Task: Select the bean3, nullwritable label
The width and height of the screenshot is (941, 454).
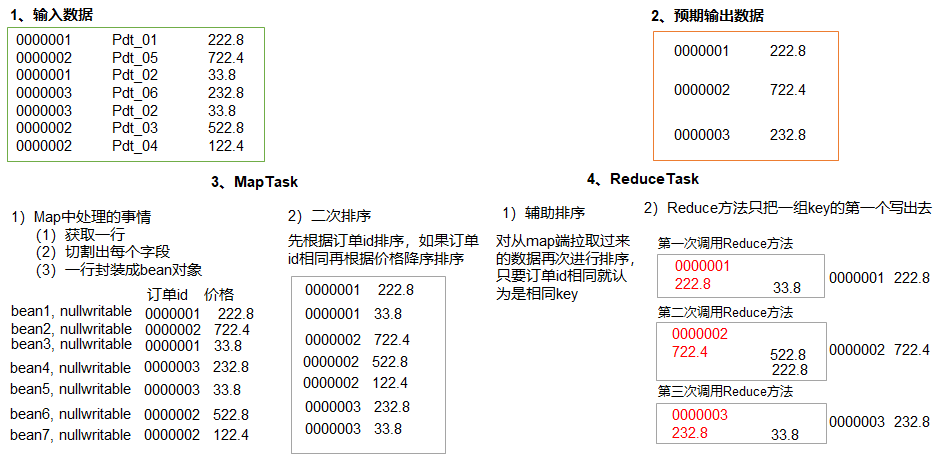Action: pos(71,344)
